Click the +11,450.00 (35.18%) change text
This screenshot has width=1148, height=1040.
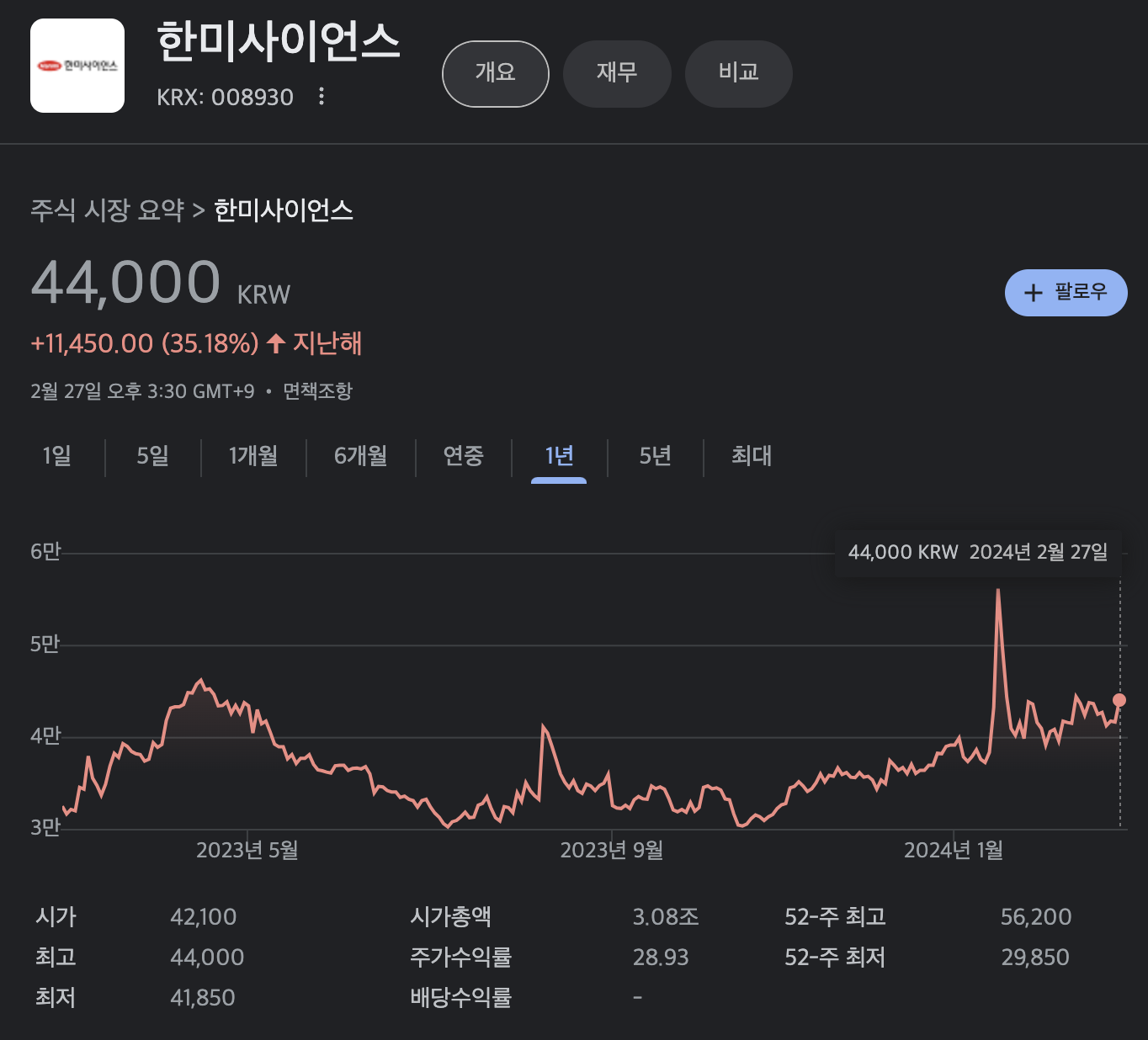pyautogui.click(x=145, y=343)
